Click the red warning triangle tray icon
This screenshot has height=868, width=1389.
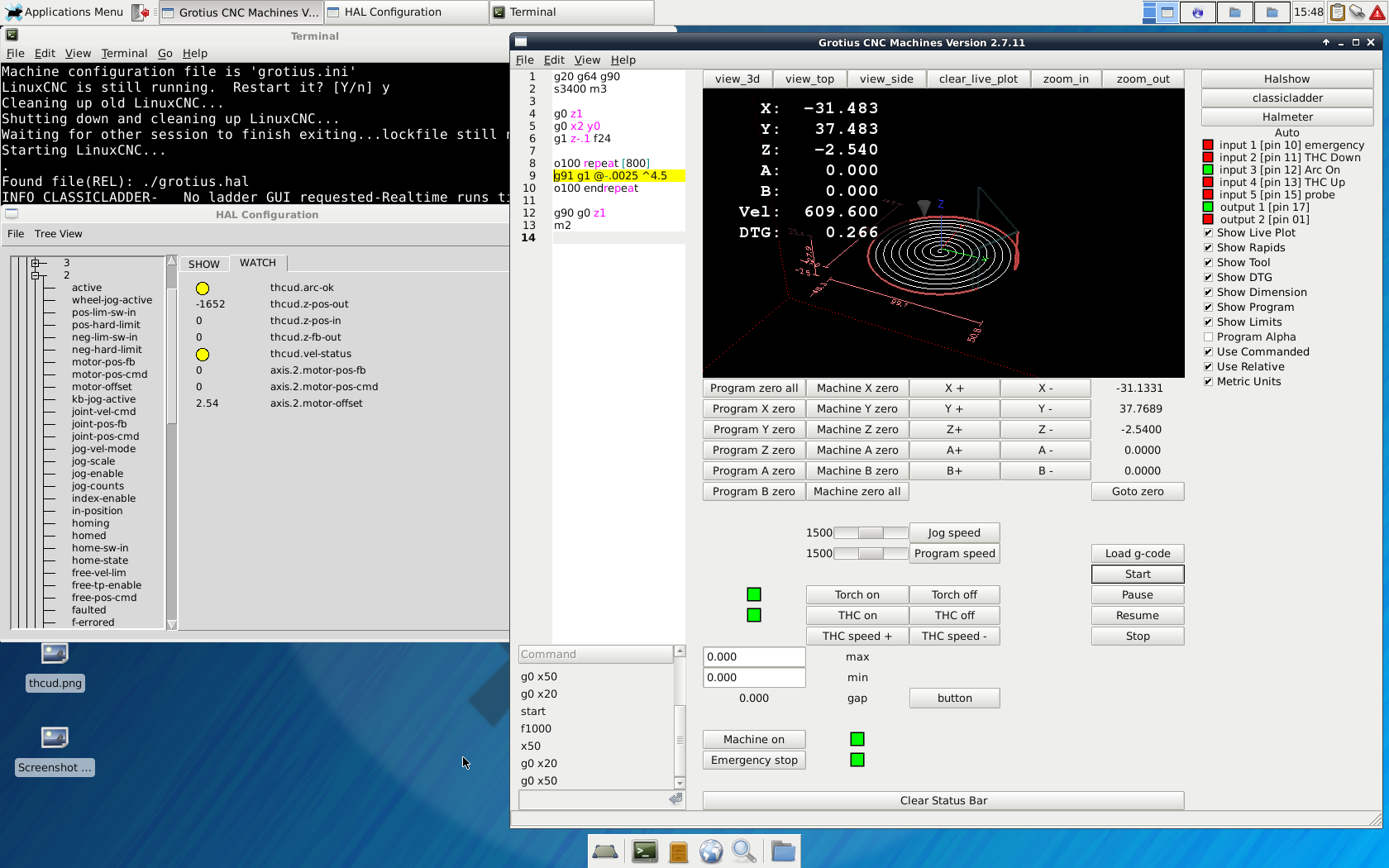[1377, 12]
